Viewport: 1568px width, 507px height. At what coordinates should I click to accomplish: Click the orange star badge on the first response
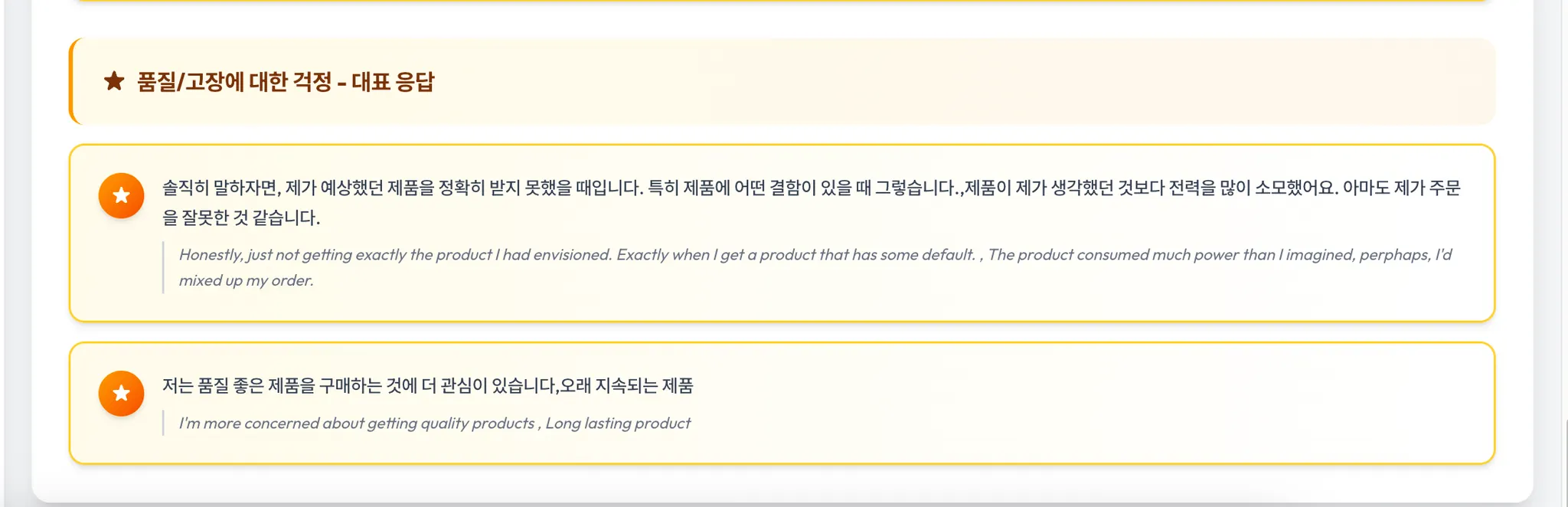coord(121,196)
